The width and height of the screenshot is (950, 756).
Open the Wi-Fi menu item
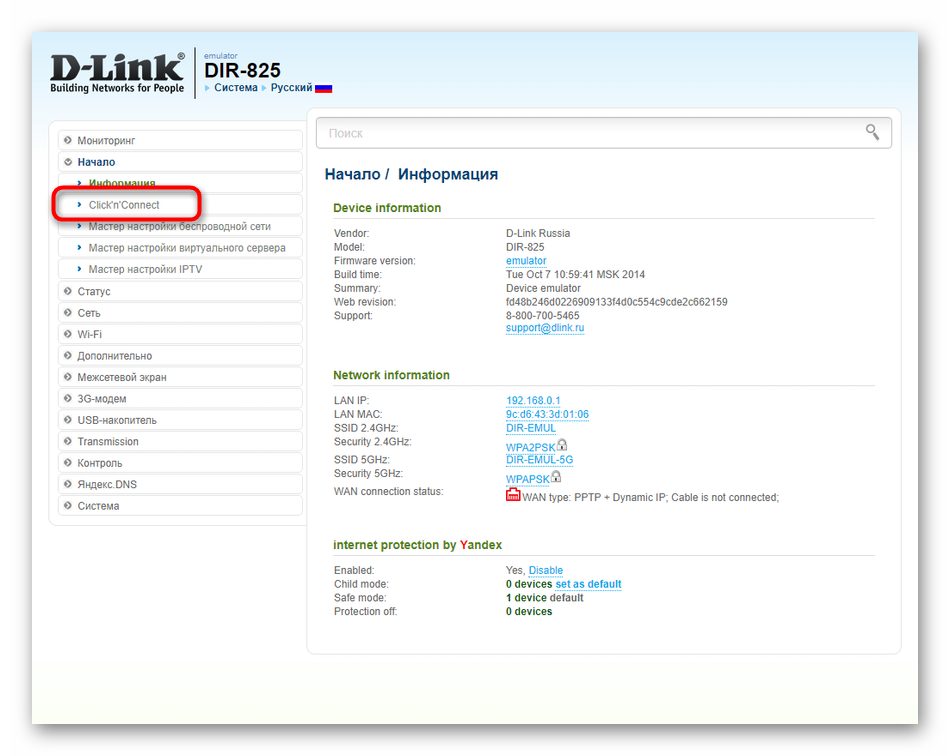click(180, 334)
